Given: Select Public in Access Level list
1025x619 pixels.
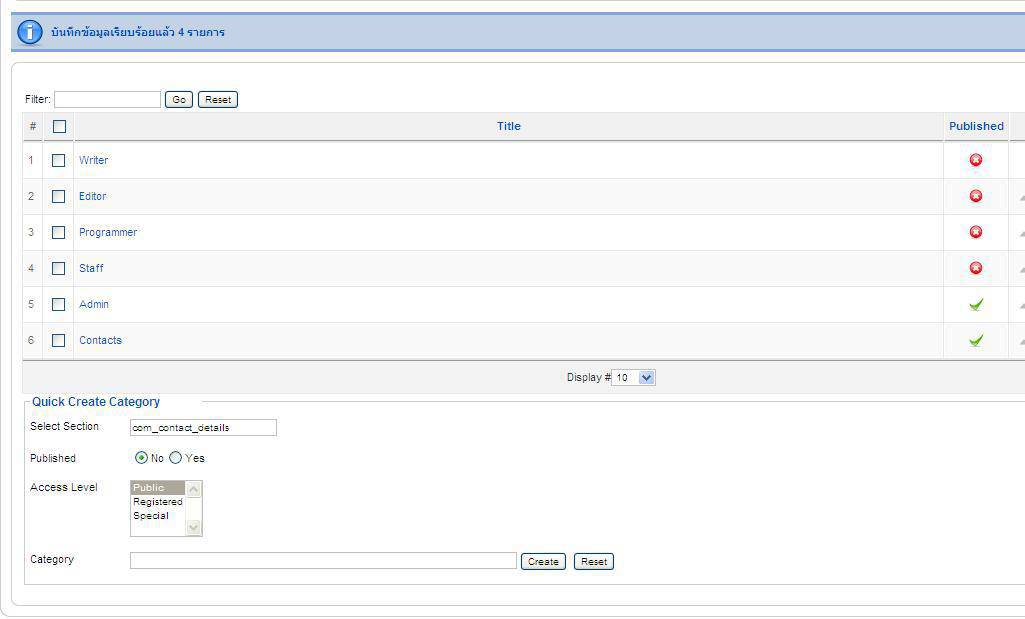Looking at the screenshot, I should (x=158, y=488).
